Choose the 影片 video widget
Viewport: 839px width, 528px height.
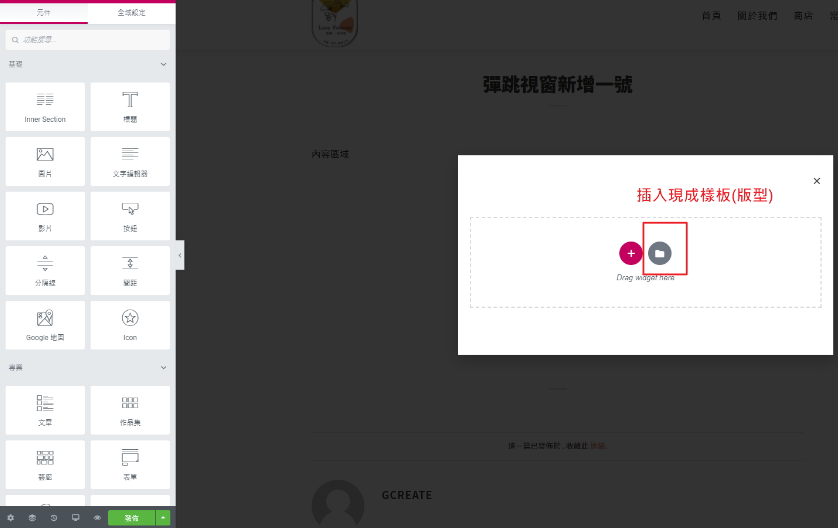click(x=45, y=215)
